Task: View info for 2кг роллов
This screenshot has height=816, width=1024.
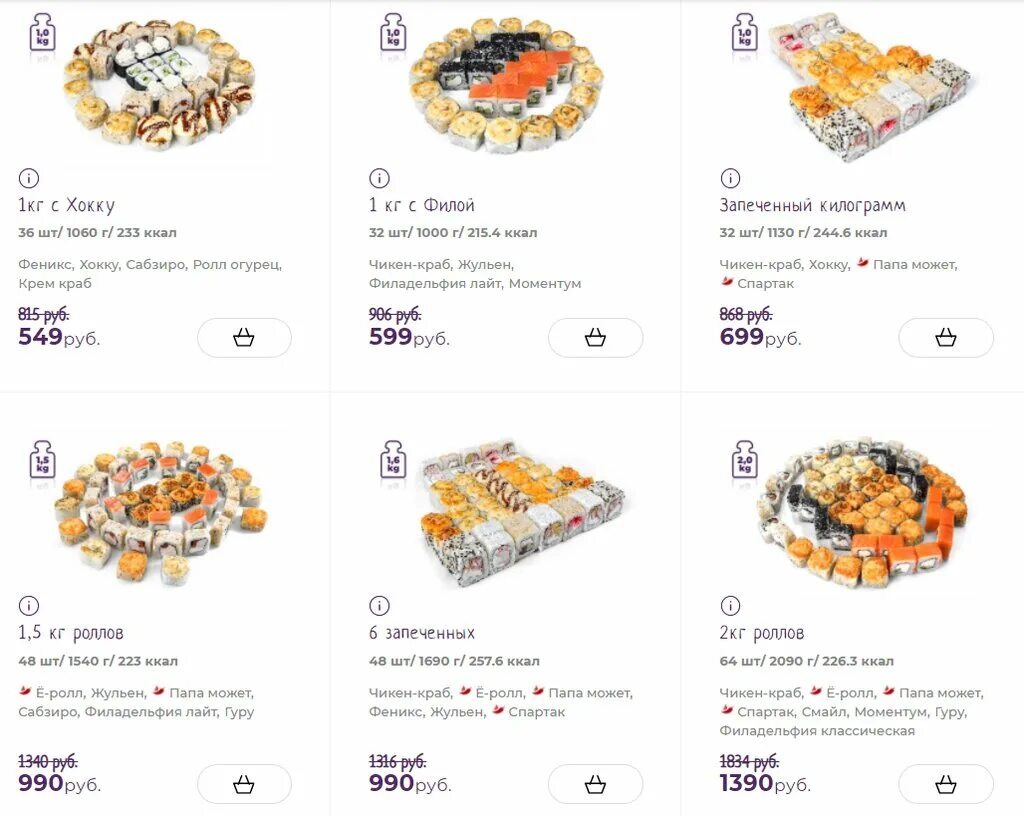Action: (x=731, y=606)
